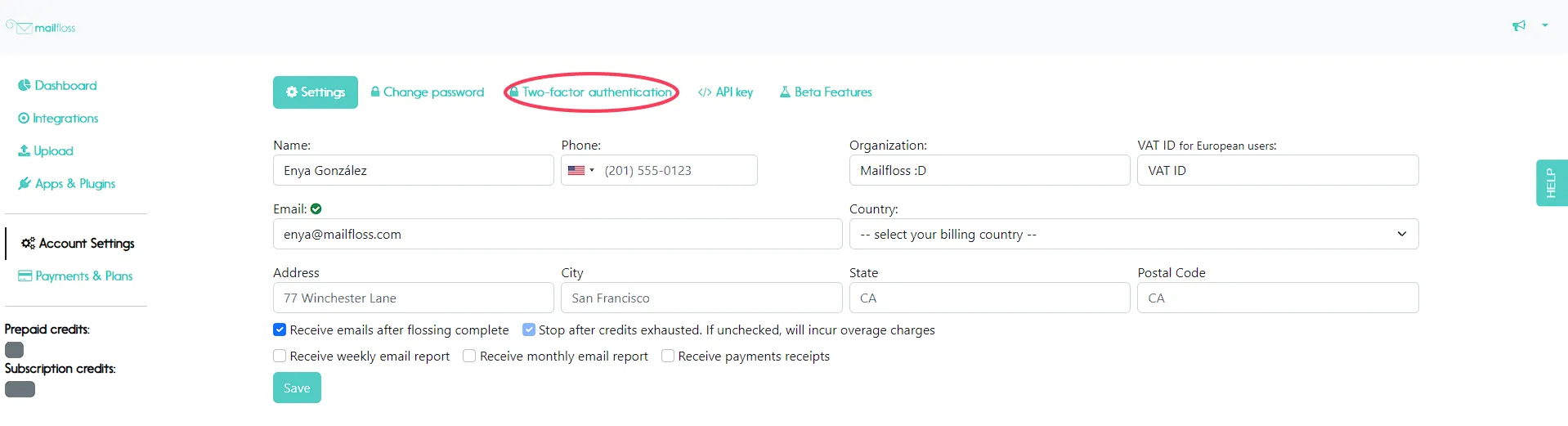Image resolution: width=1568 pixels, height=426 pixels.
Task: Open Upload in the sidebar
Action: point(46,150)
